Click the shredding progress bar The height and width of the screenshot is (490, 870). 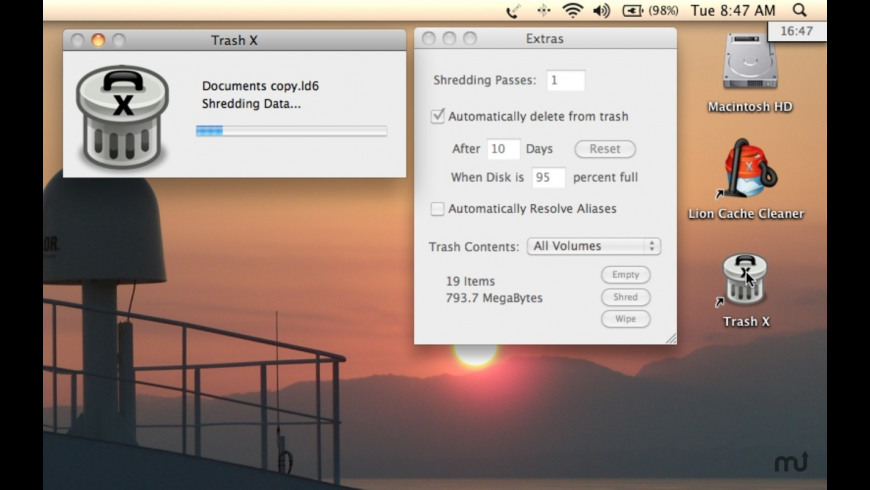pyautogui.click(x=291, y=130)
